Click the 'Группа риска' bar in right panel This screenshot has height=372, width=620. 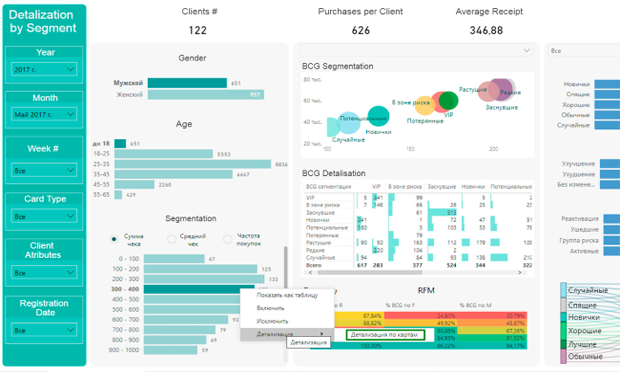(x=612, y=240)
